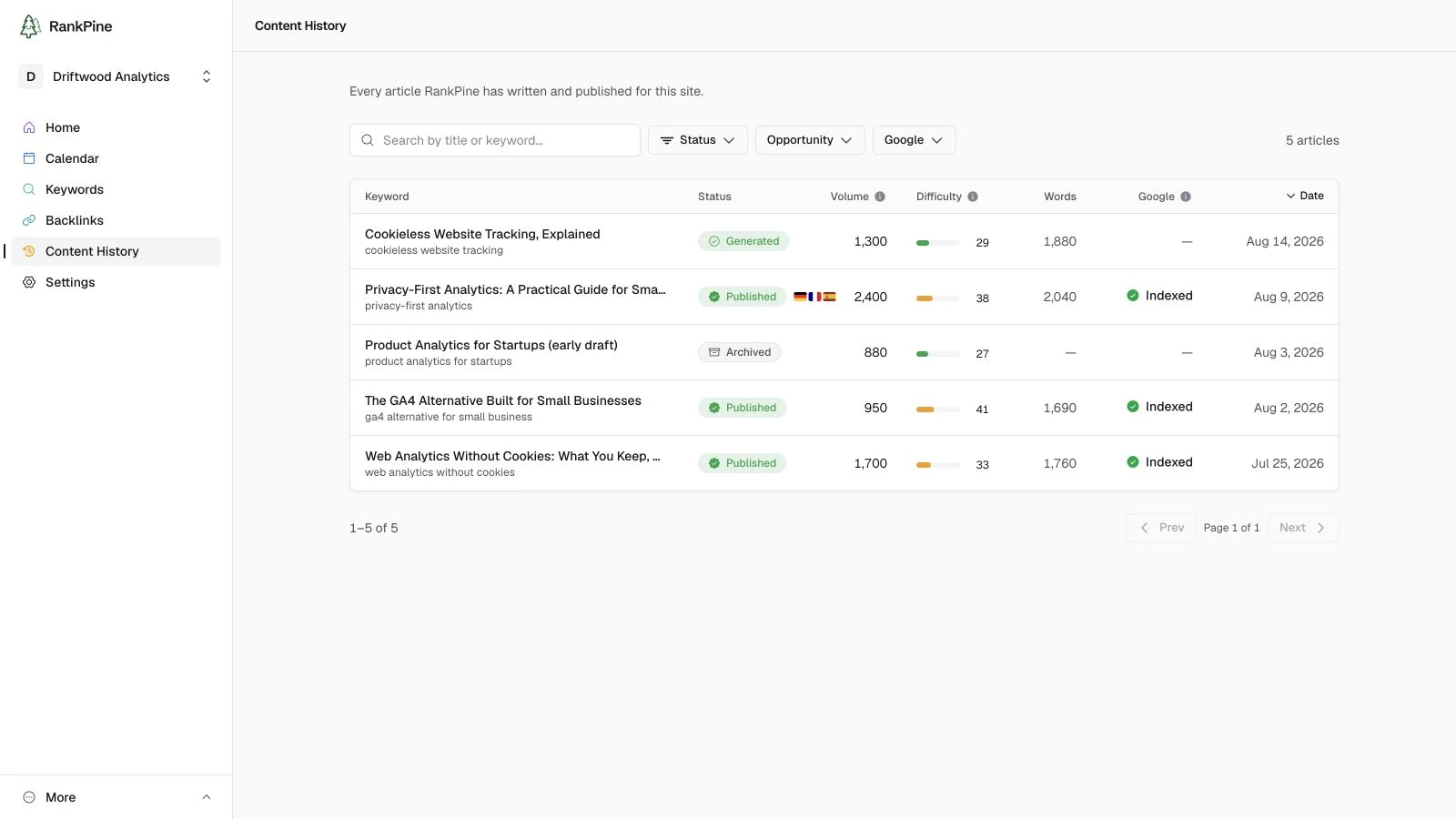Select Content History in the sidebar
The height and width of the screenshot is (819, 1456).
tap(116, 251)
